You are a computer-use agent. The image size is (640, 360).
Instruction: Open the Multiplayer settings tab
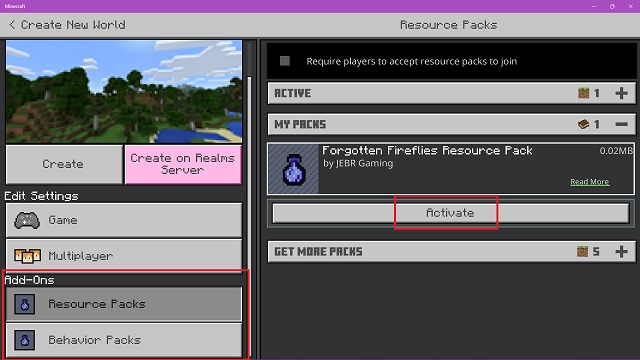tap(124, 256)
